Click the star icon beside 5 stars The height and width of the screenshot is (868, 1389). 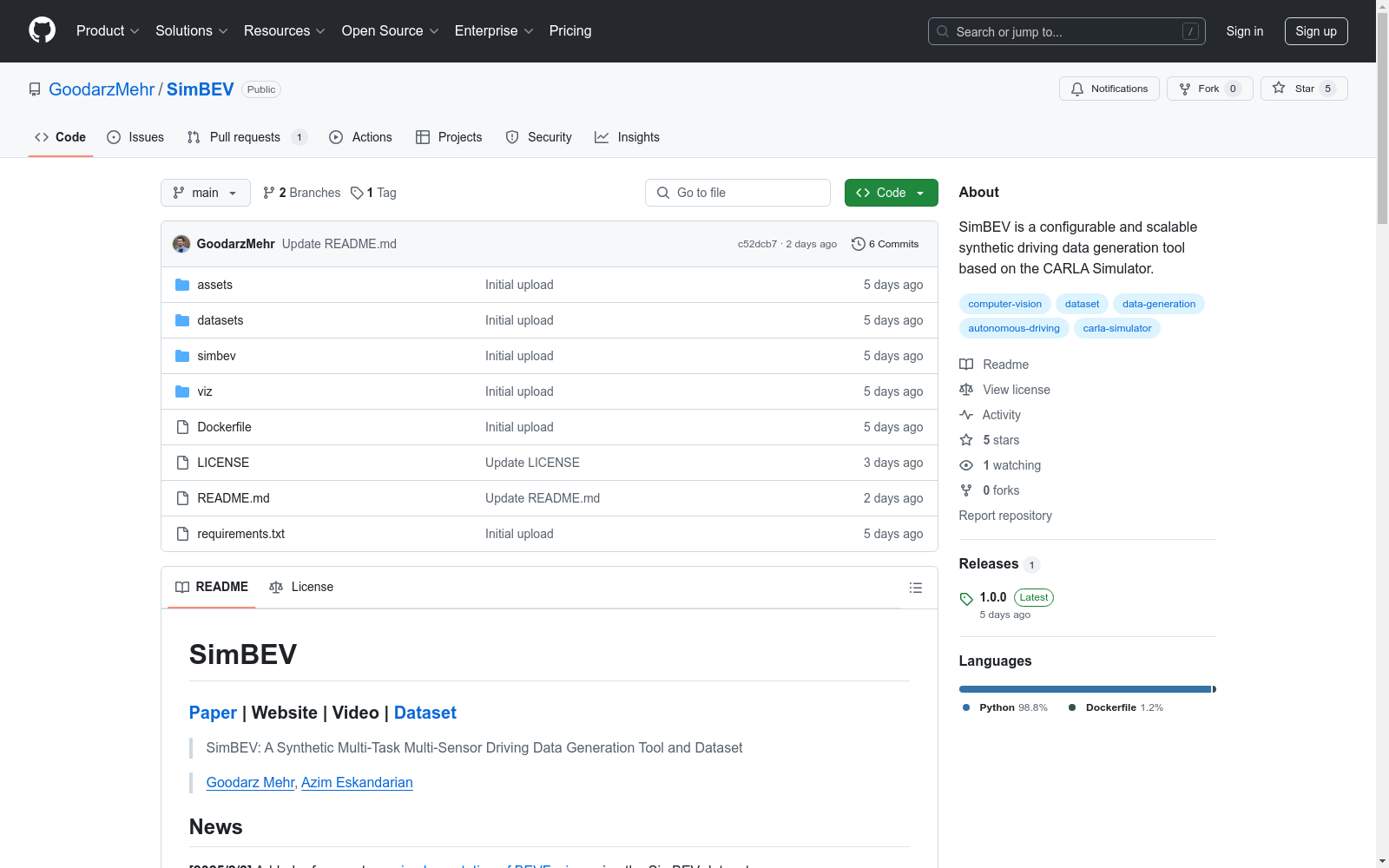coord(966,440)
